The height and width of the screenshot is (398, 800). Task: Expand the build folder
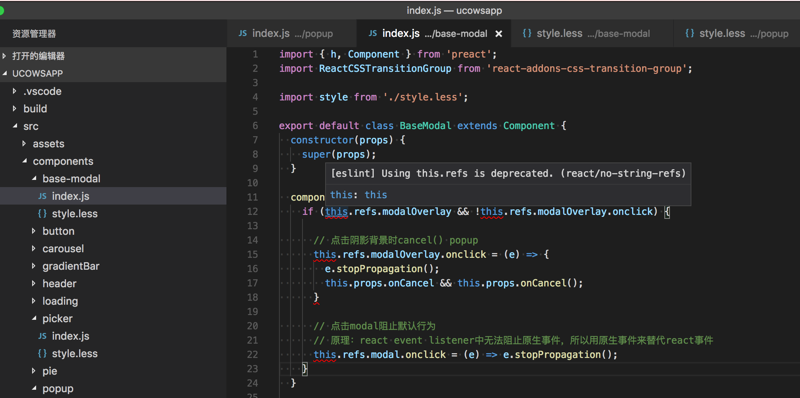coord(113,109)
